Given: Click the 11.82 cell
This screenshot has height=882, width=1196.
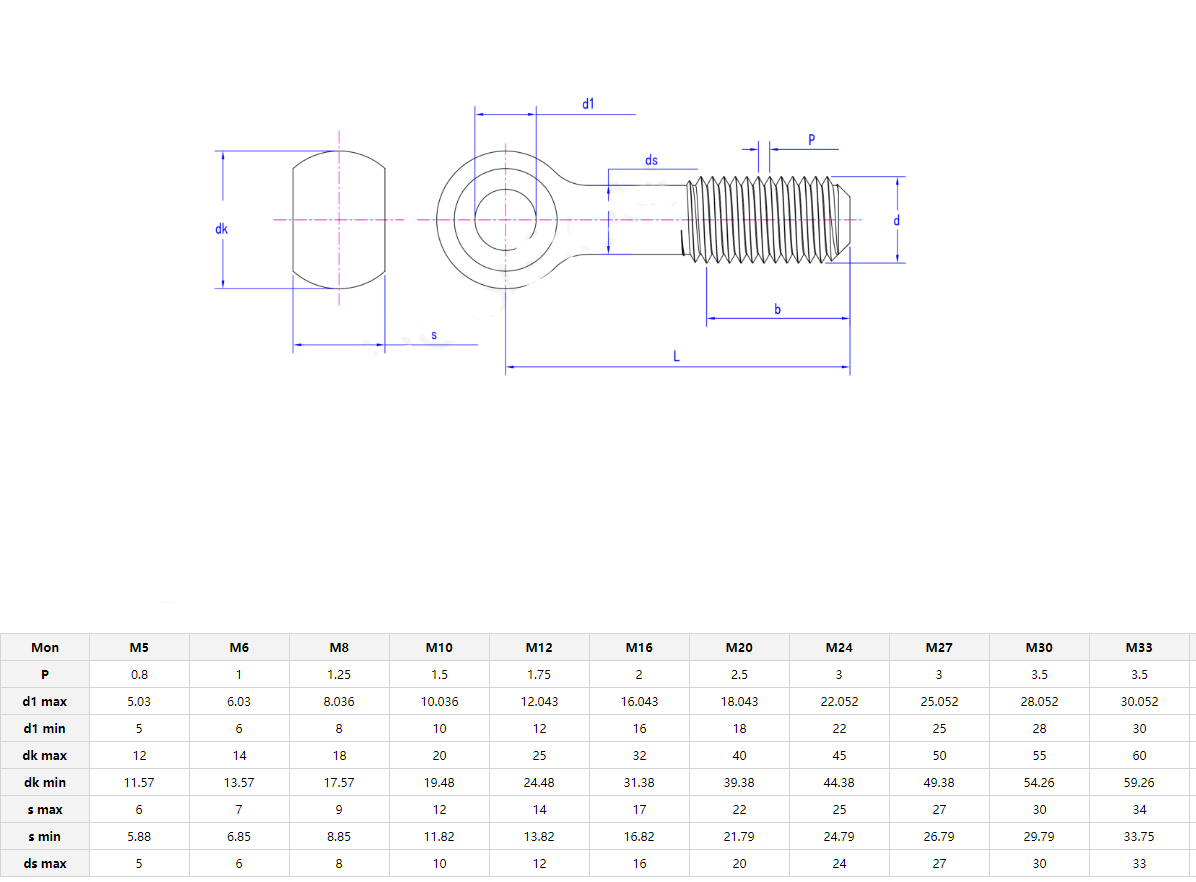Looking at the screenshot, I should (439, 836).
